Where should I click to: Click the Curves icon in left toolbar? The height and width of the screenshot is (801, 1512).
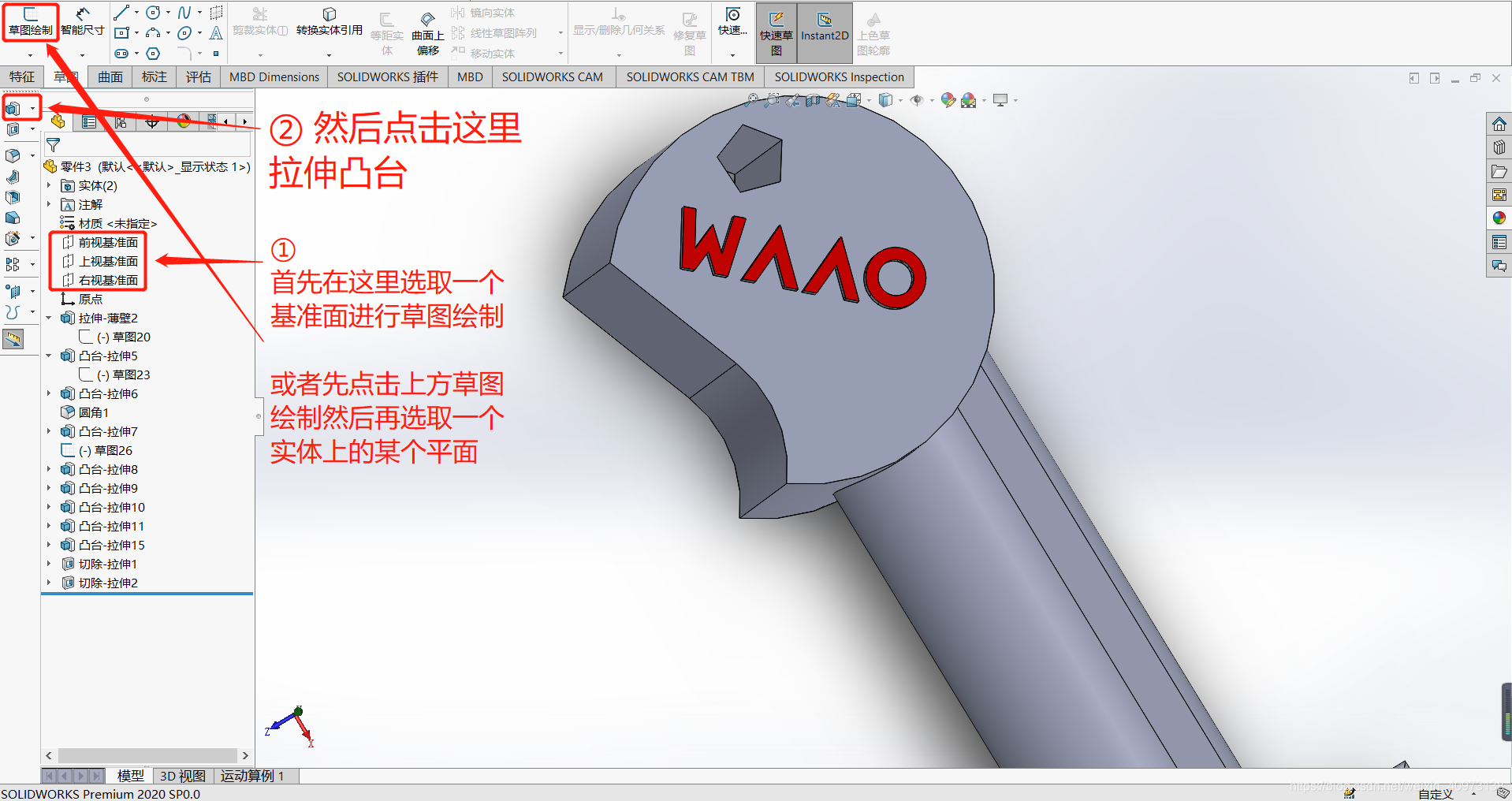pyautogui.click(x=13, y=312)
